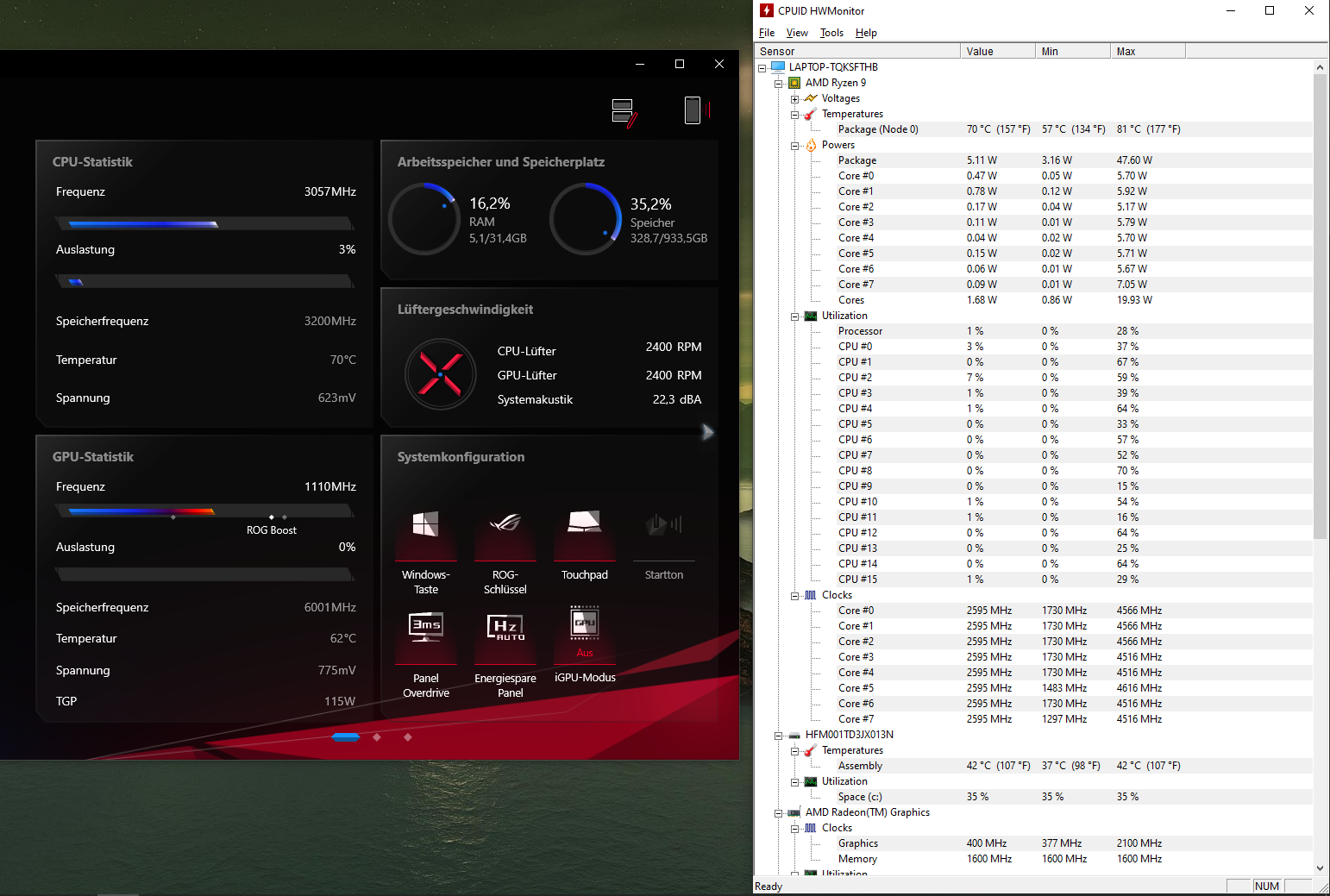Toggle the Energiespare Panel Hz icon
Viewport: 1330px width, 896px height.
[x=505, y=627]
